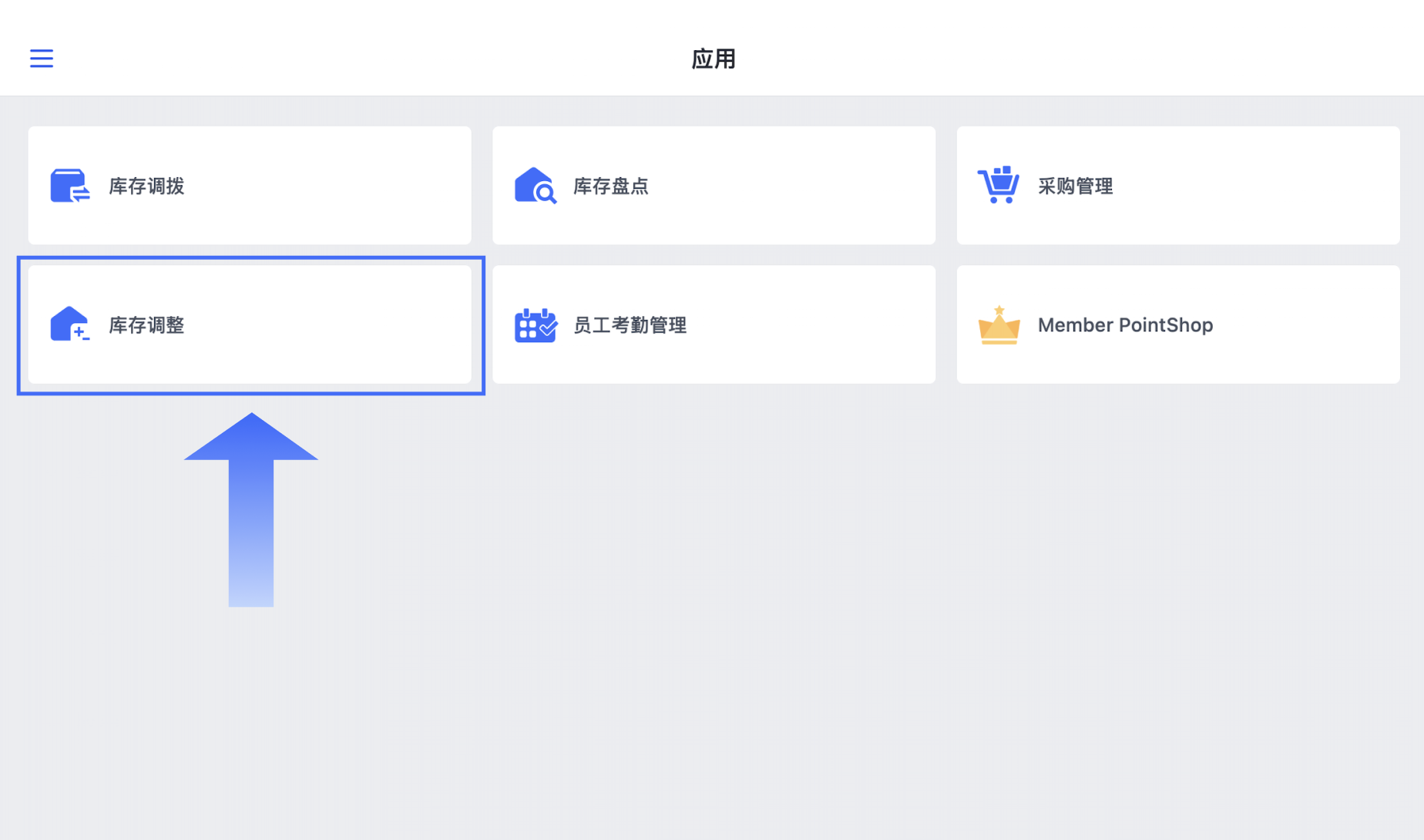Open the 员工考勤管理 text label
1424x840 pixels.
pos(630,325)
